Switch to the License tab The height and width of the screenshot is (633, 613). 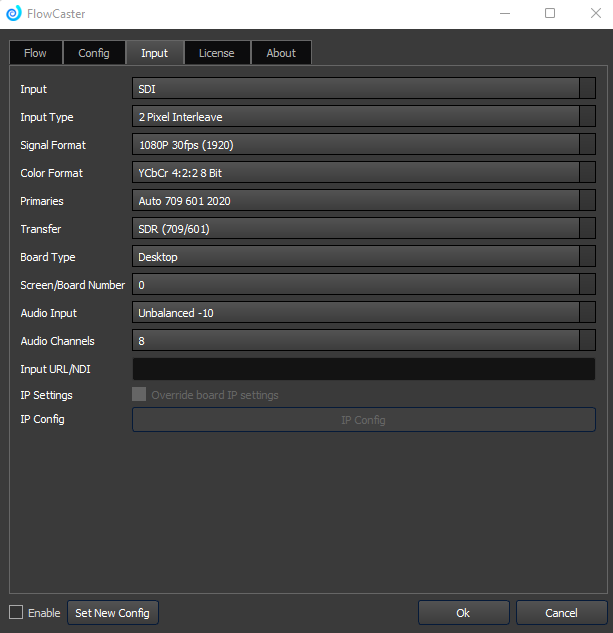click(x=216, y=53)
